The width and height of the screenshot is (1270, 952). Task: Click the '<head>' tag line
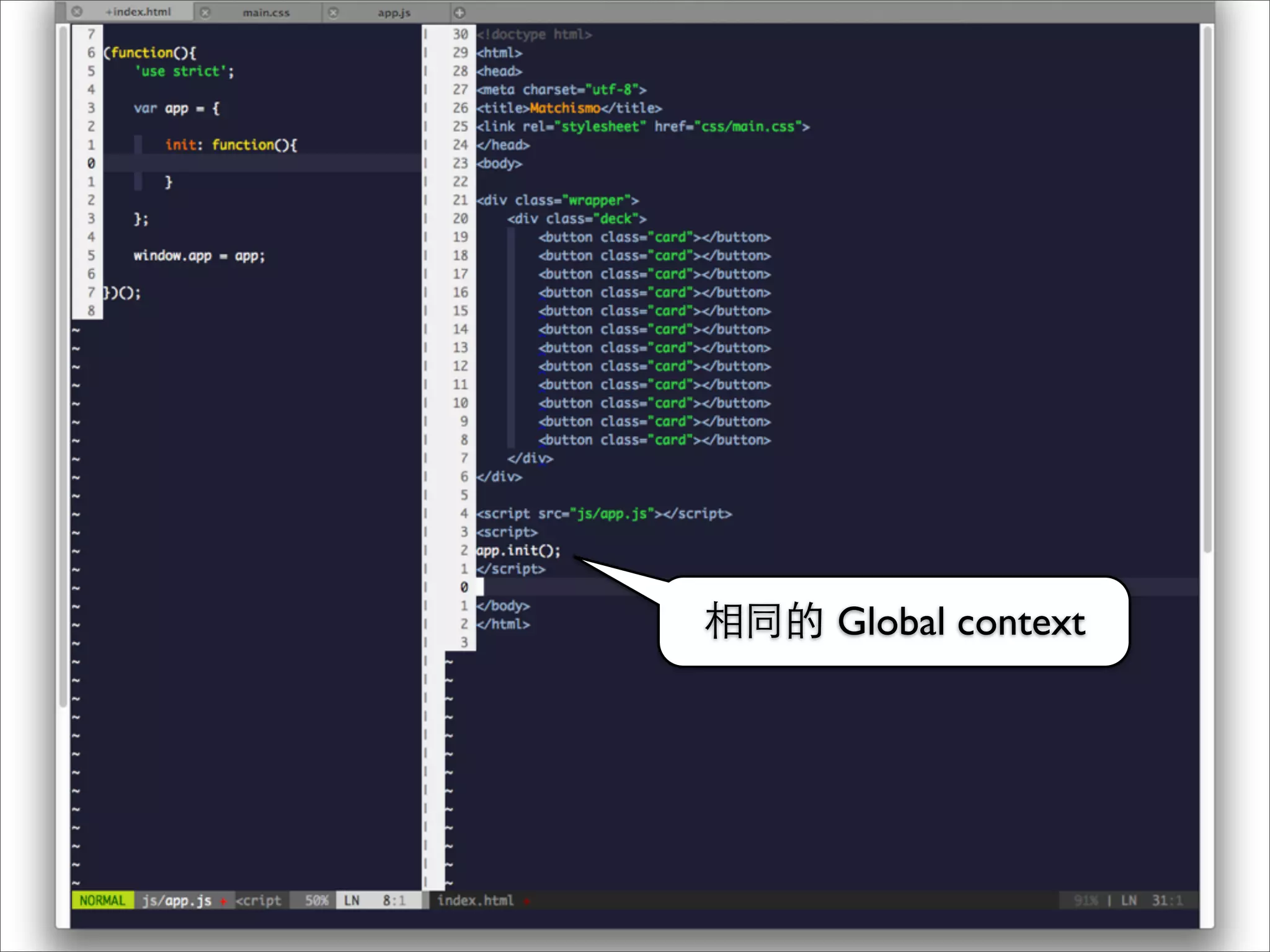pos(499,71)
